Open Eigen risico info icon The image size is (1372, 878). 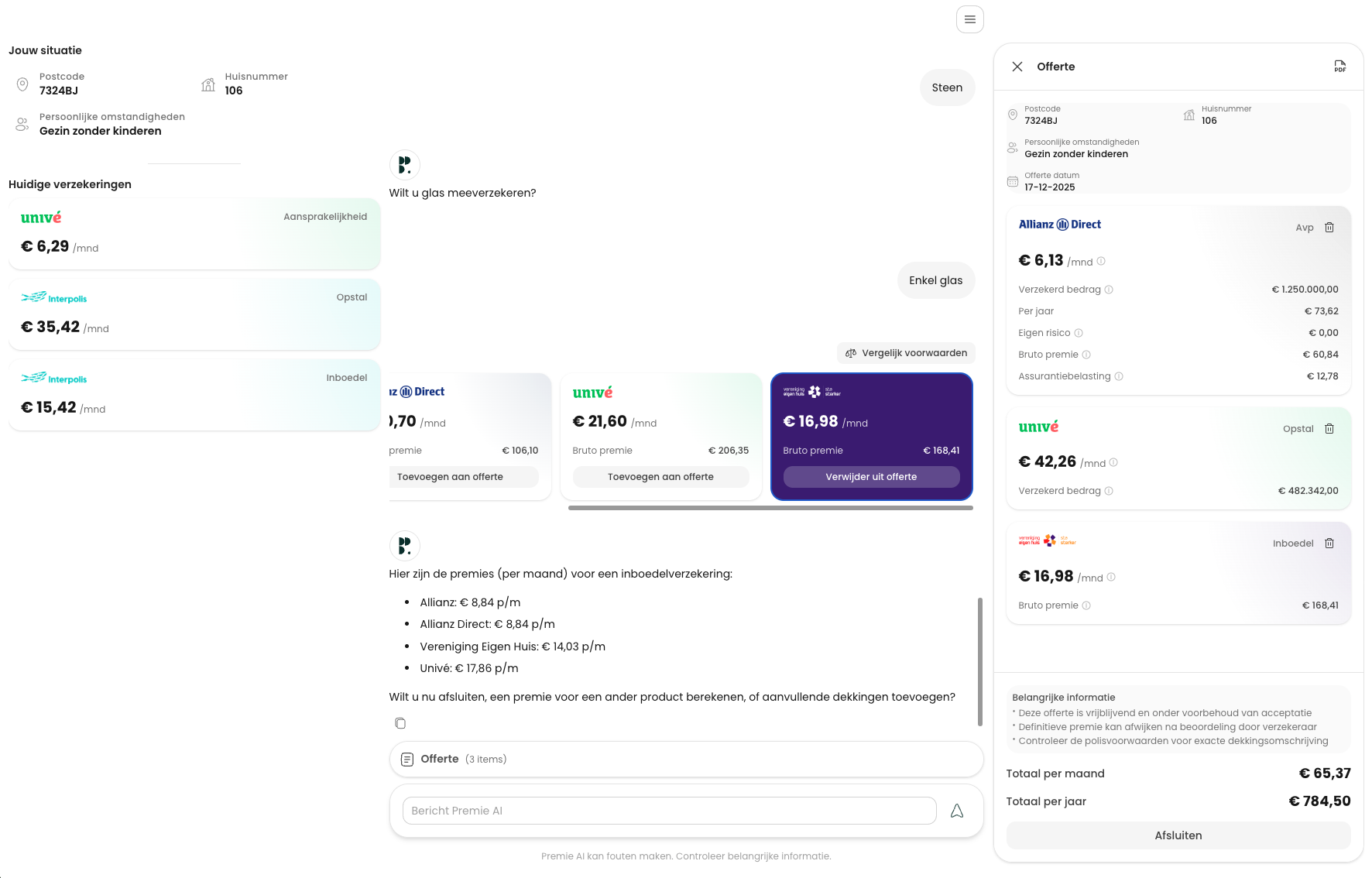[x=1079, y=333]
